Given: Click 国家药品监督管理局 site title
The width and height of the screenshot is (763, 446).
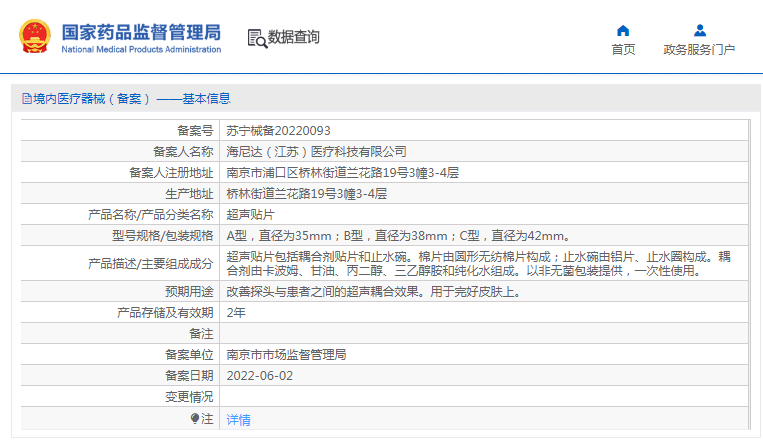Looking at the screenshot, I should pyautogui.click(x=141, y=33).
